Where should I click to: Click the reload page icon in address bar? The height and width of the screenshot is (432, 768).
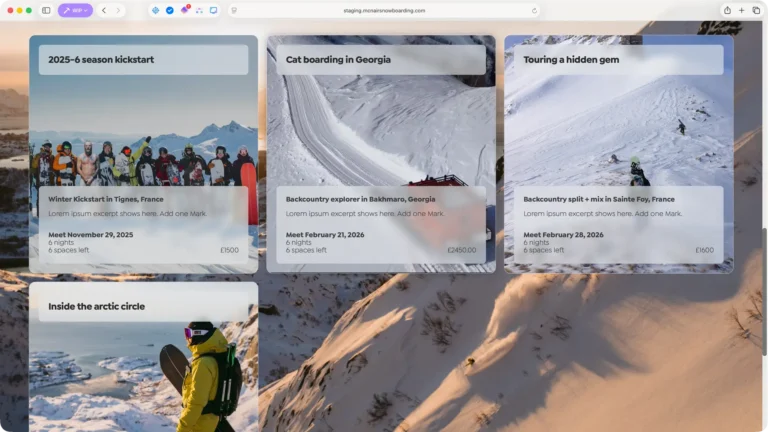pos(534,10)
